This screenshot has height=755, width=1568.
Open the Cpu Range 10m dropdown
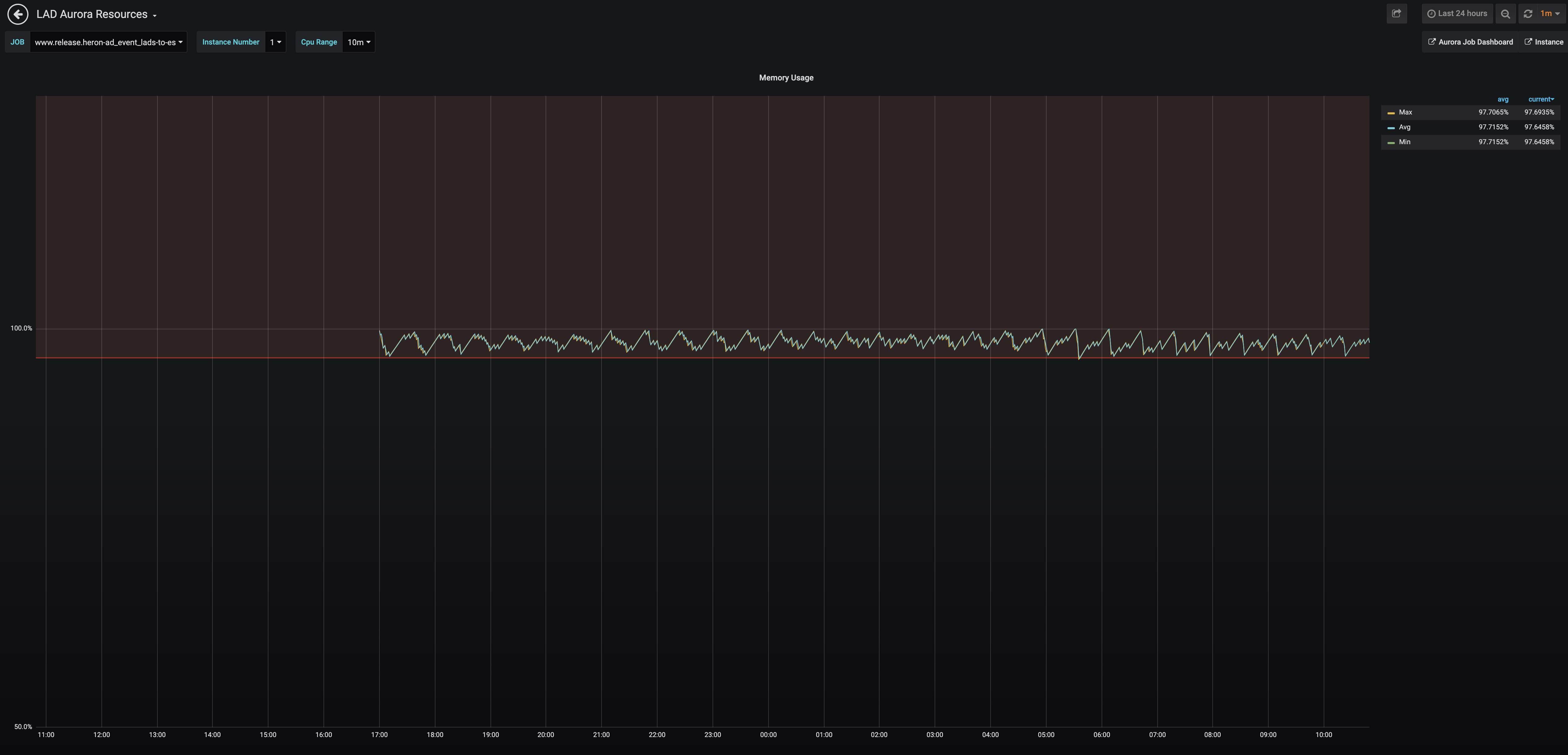pyautogui.click(x=358, y=42)
